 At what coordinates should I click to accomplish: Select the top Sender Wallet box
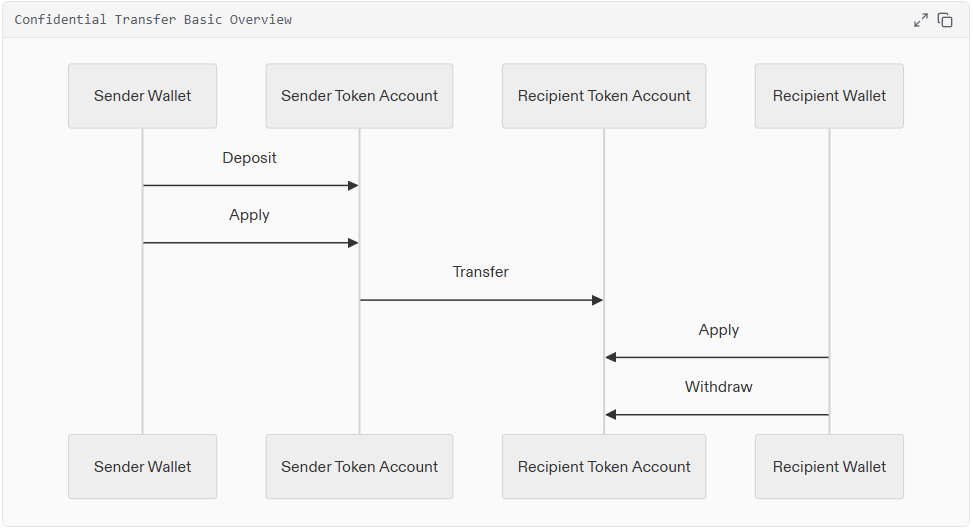pos(142,96)
